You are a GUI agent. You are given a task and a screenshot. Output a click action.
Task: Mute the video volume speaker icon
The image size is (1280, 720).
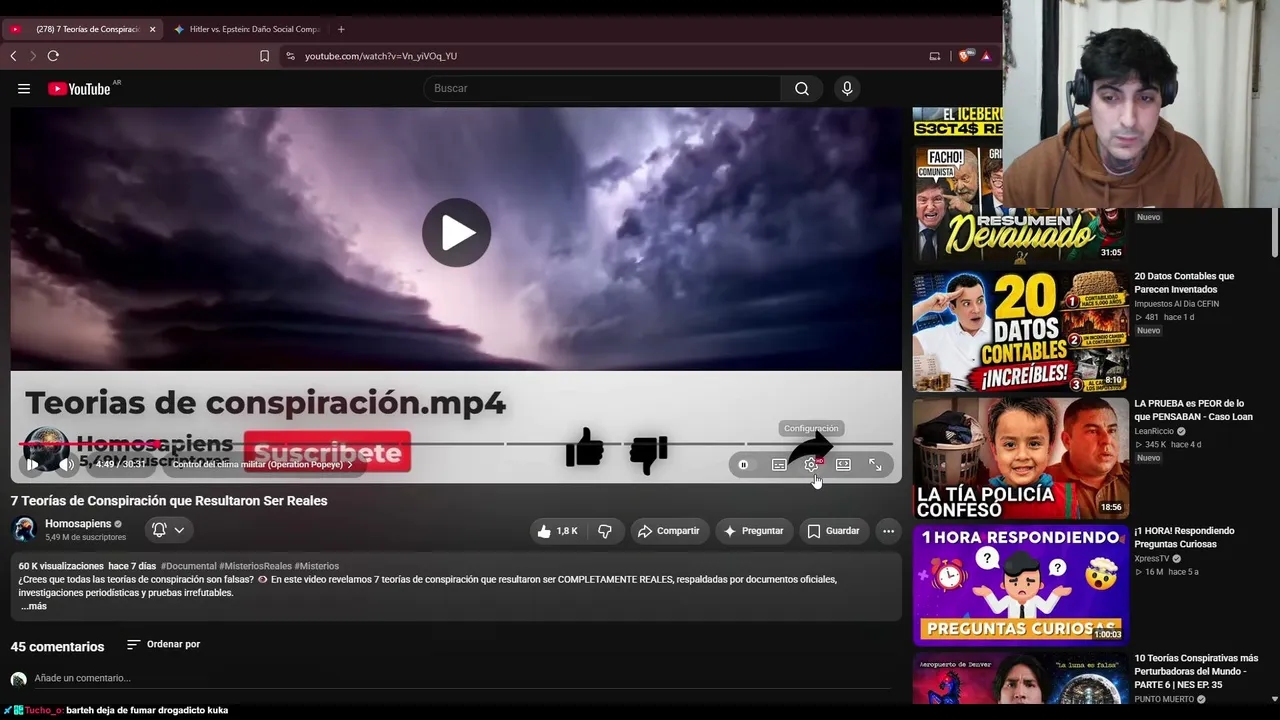pyautogui.click(x=66, y=464)
